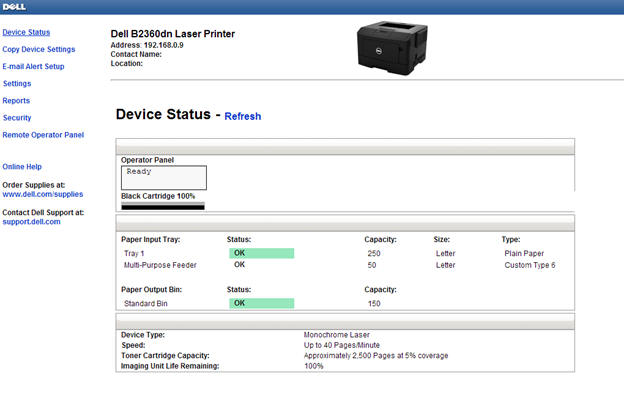624x415 pixels.
Task: Open the Device Status page
Action: click(x=26, y=32)
